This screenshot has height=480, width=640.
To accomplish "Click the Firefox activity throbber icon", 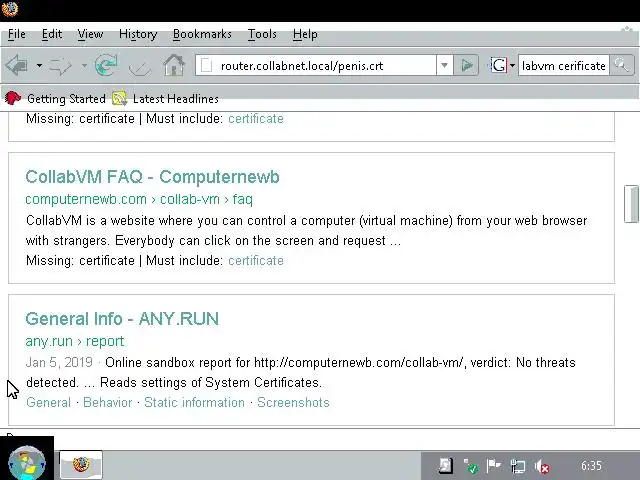I will click(x=627, y=30).
